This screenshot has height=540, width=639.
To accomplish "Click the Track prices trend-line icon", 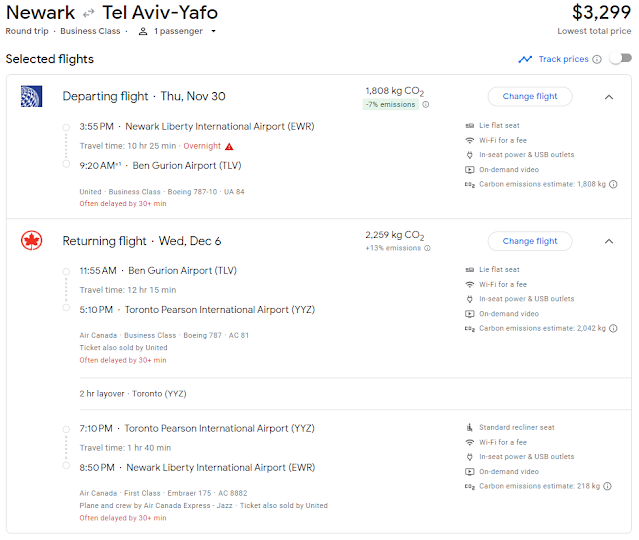I will (x=525, y=60).
